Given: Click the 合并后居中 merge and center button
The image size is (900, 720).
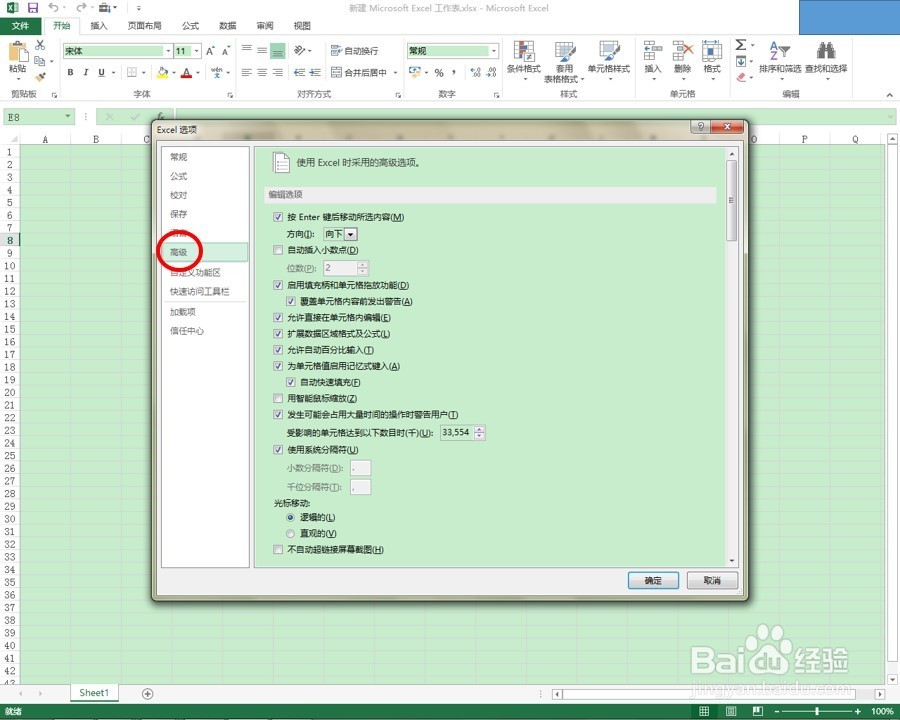Looking at the screenshot, I should (x=359, y=72).
